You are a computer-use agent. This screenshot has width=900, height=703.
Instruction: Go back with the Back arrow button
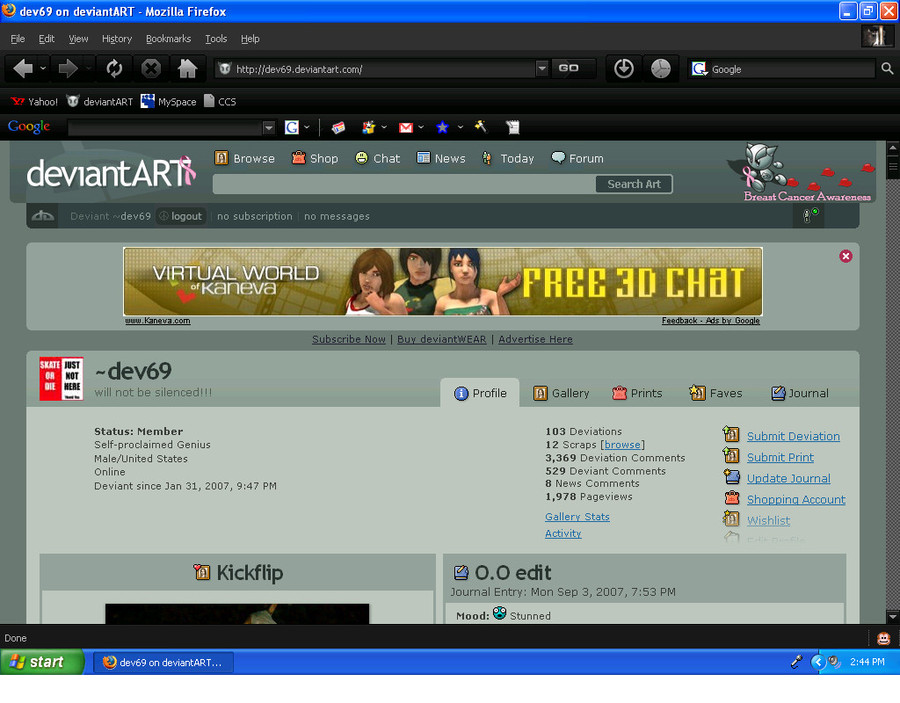[23, 69]
